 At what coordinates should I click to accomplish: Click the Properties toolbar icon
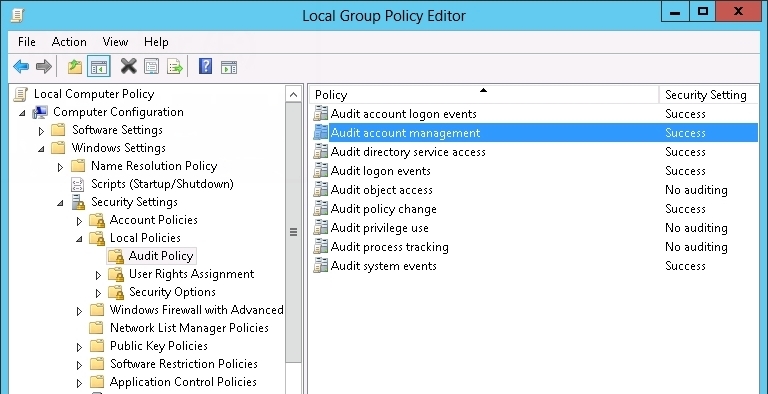151,66
